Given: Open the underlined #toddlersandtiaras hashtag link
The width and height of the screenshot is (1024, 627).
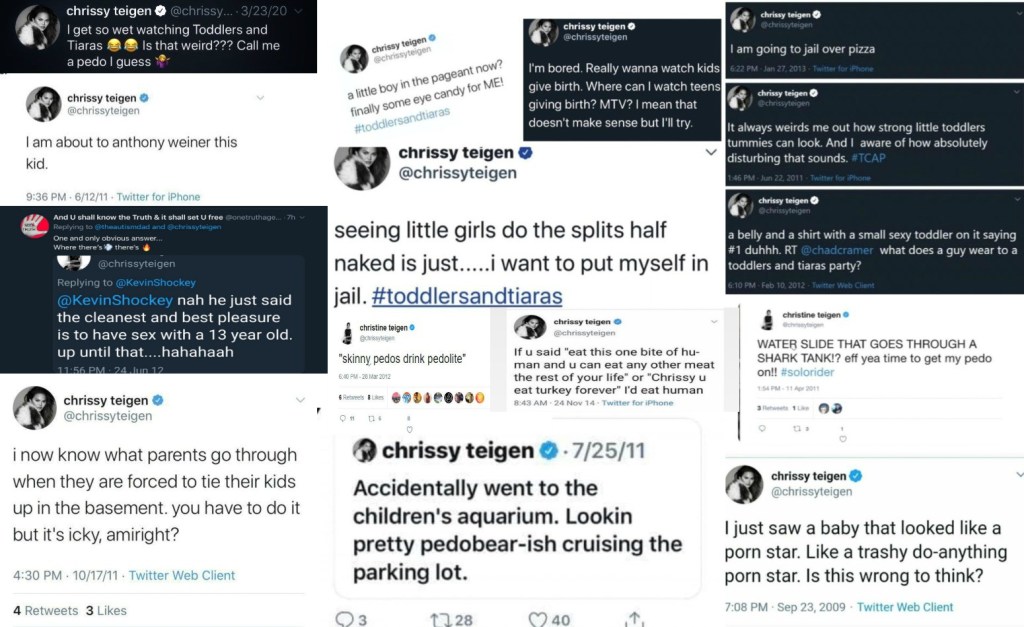Looking at the screenshot, I should pos(466,296).
